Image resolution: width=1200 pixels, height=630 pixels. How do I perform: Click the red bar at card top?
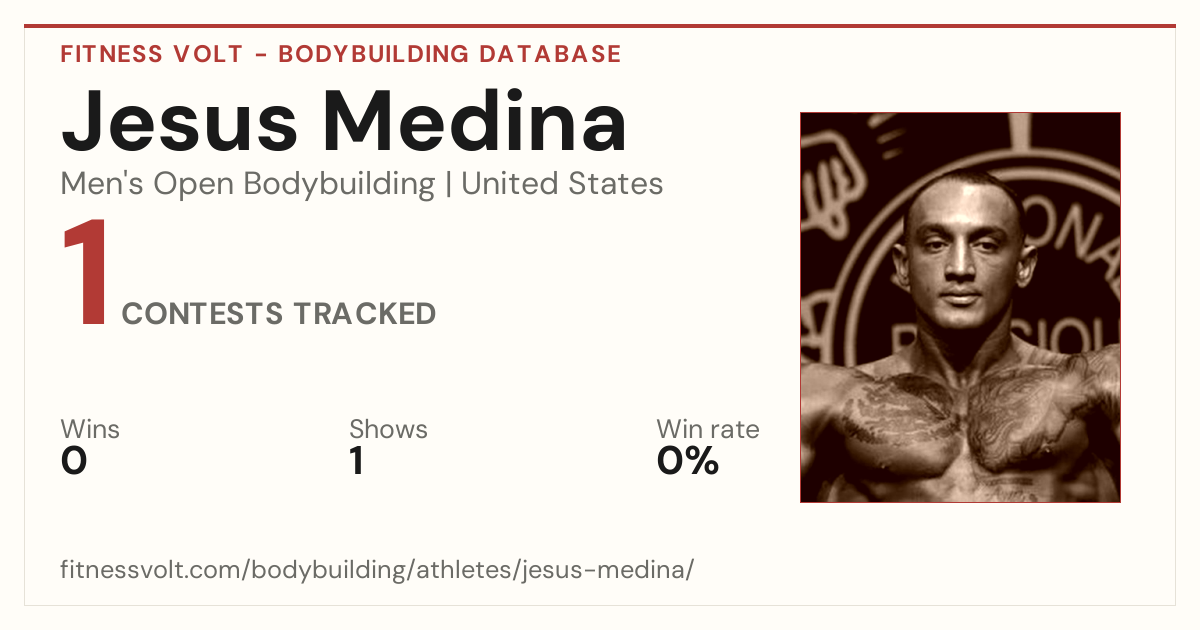coord(600,26)
